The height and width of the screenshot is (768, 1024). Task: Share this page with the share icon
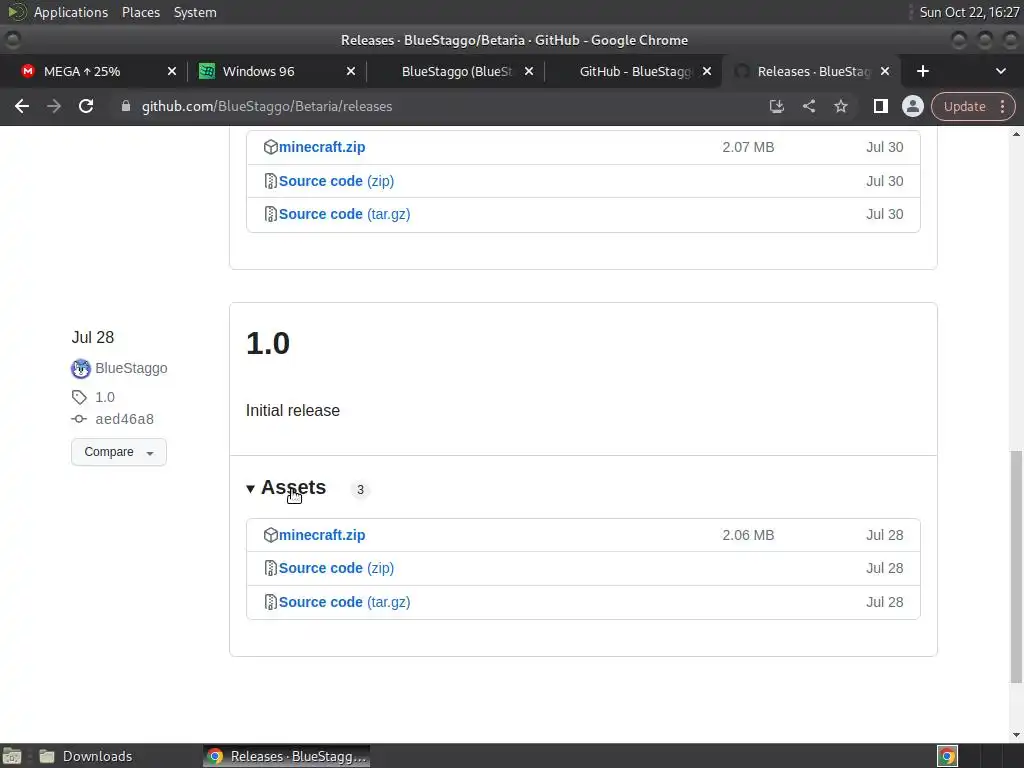tap(808, 106)
